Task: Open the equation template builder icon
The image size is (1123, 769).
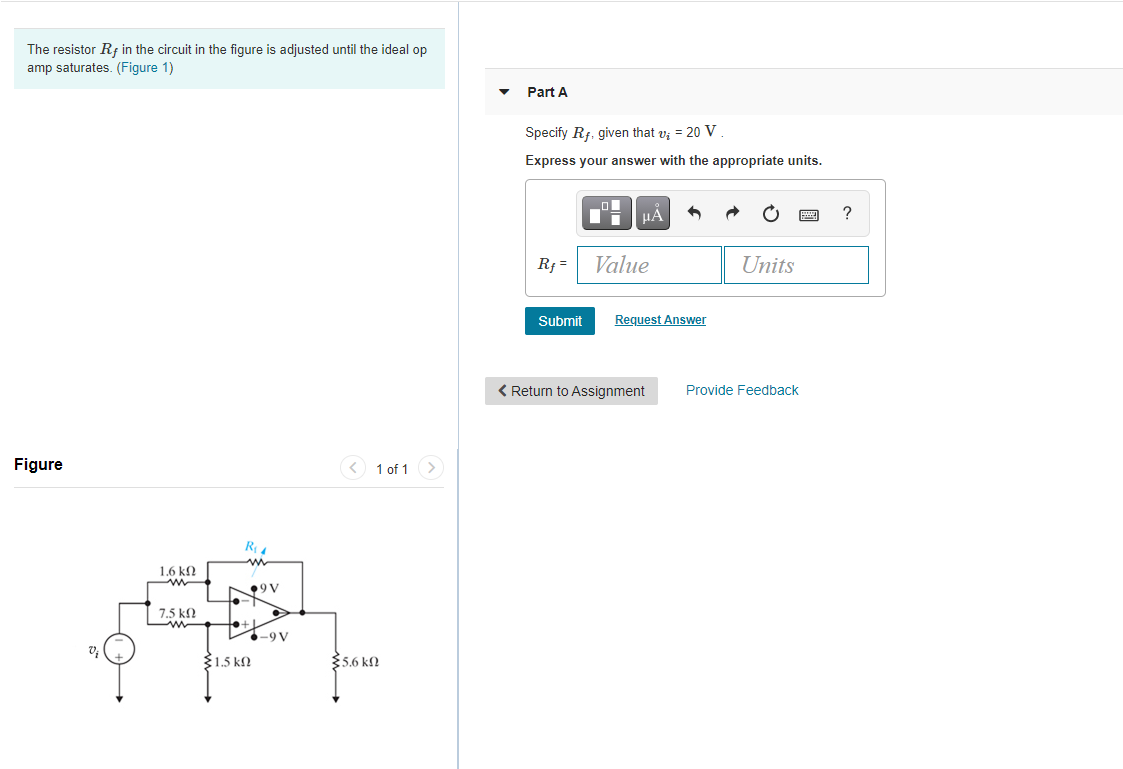Action: click(606, 212)
